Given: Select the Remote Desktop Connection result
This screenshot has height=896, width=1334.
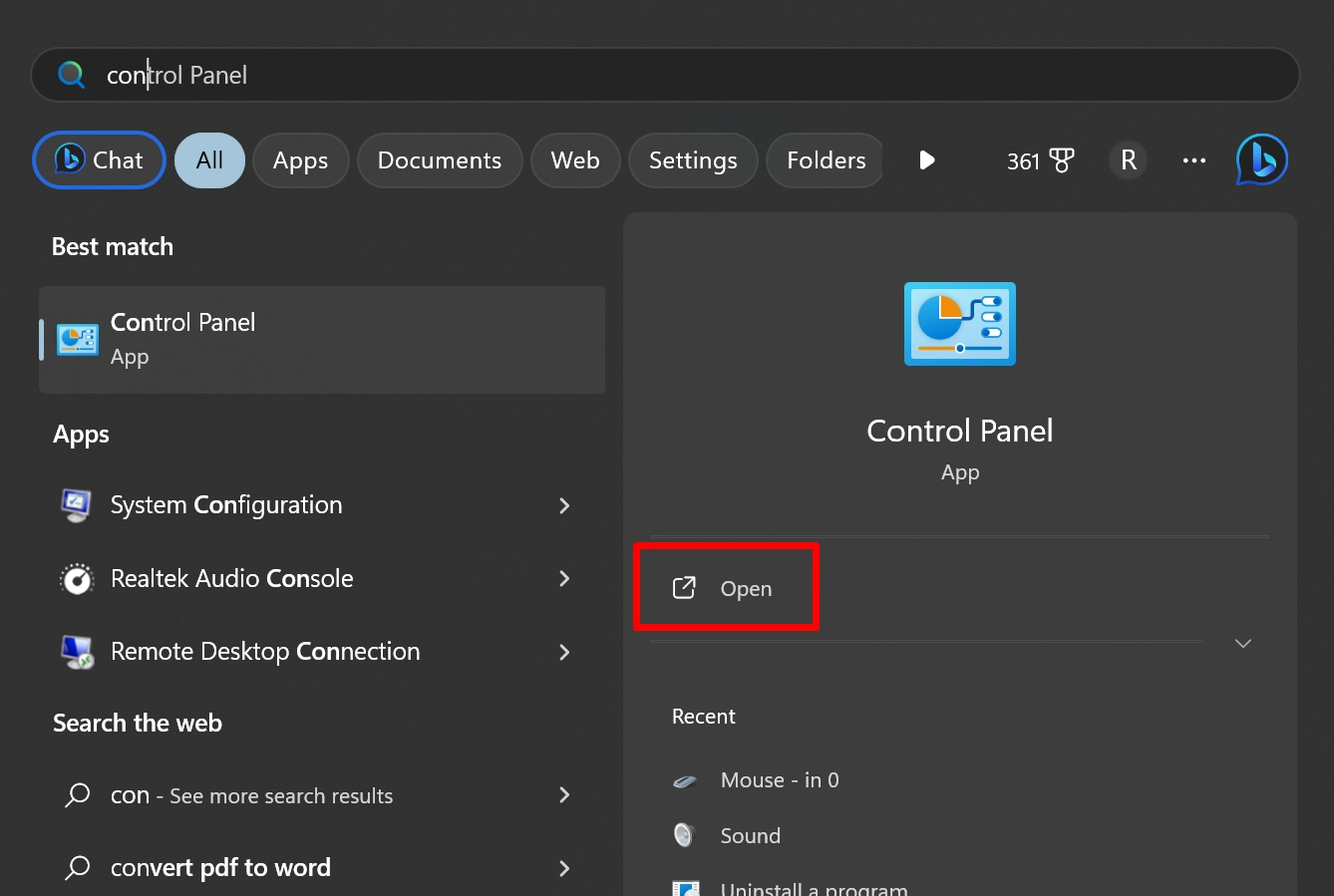Looking at the screenshot, I should [322, 652].
